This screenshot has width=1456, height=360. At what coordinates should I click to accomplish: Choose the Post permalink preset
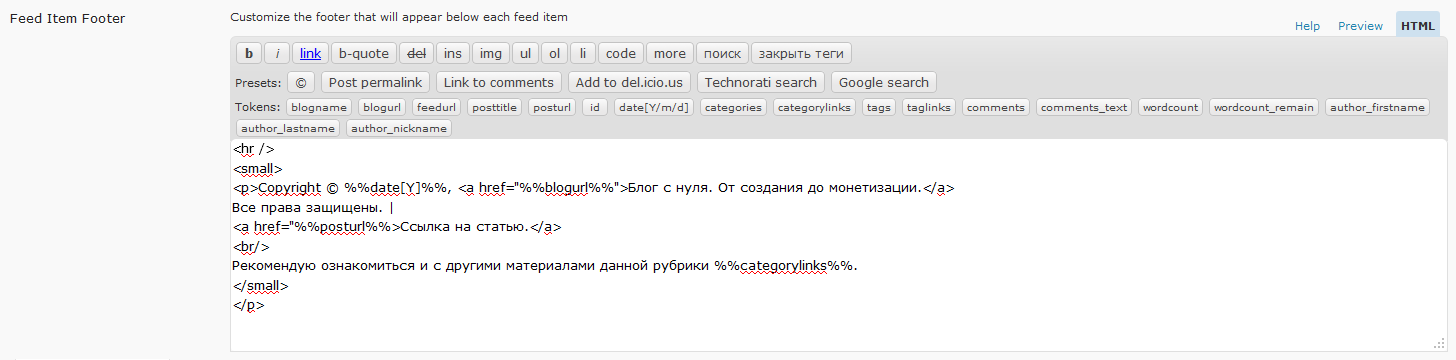coord(376,83)
